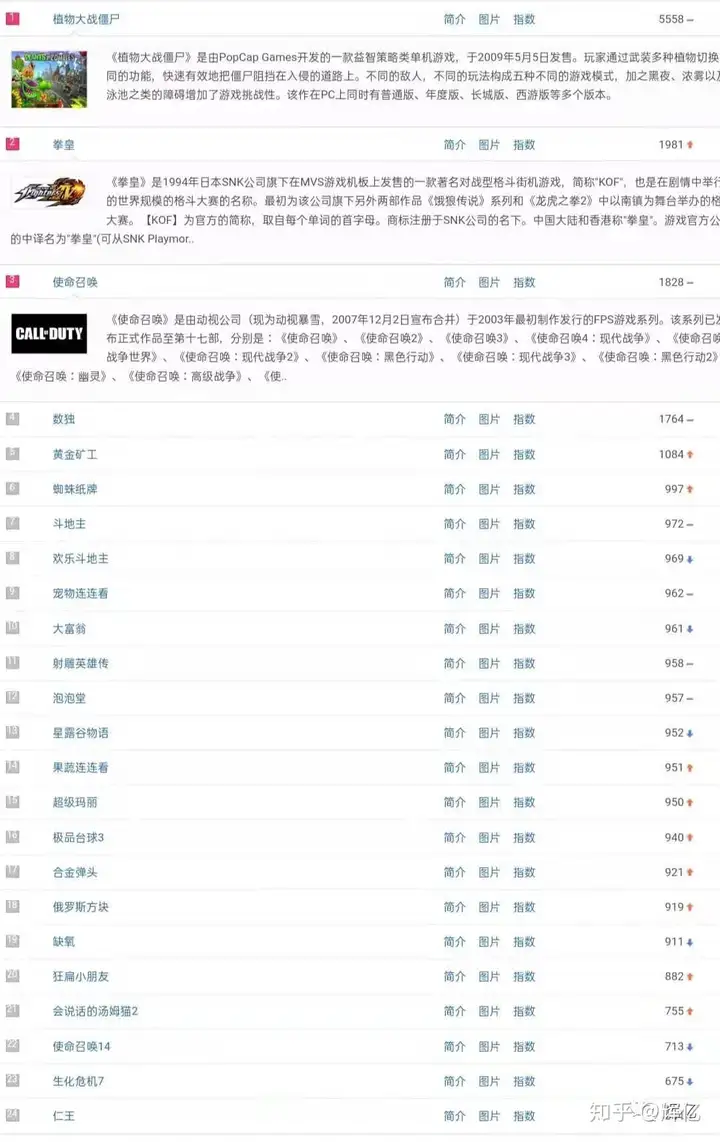
Task: Click the up arrow next to 997
Action: 690,489
